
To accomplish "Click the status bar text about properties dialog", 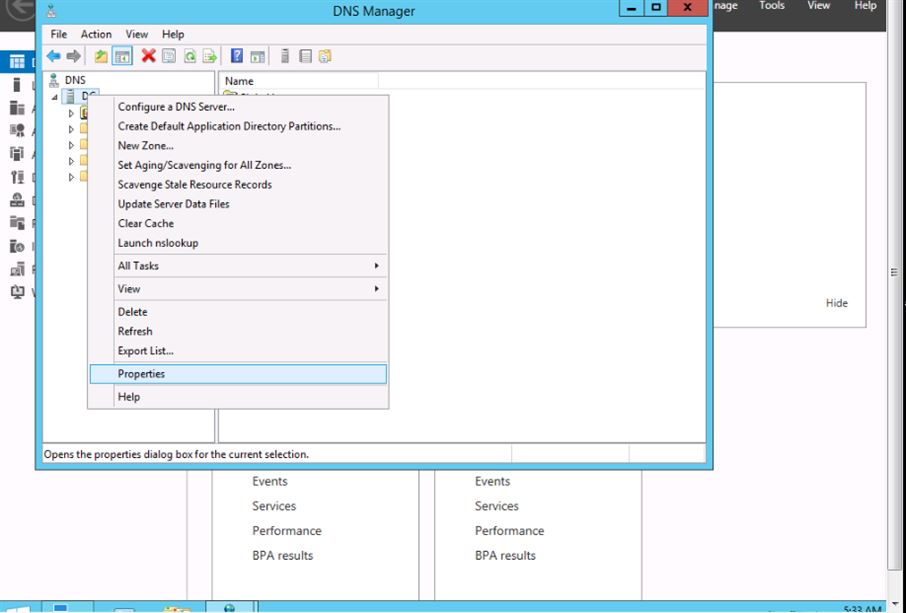I will tap(176, 454).
